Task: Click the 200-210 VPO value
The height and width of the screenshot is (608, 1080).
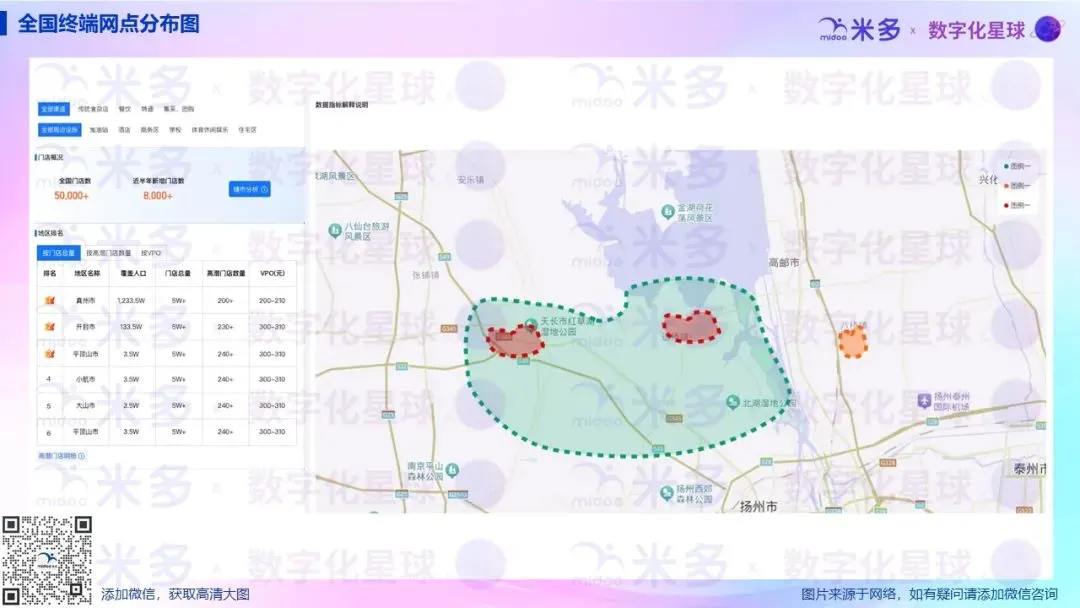Action: click(x=272, y=300)
